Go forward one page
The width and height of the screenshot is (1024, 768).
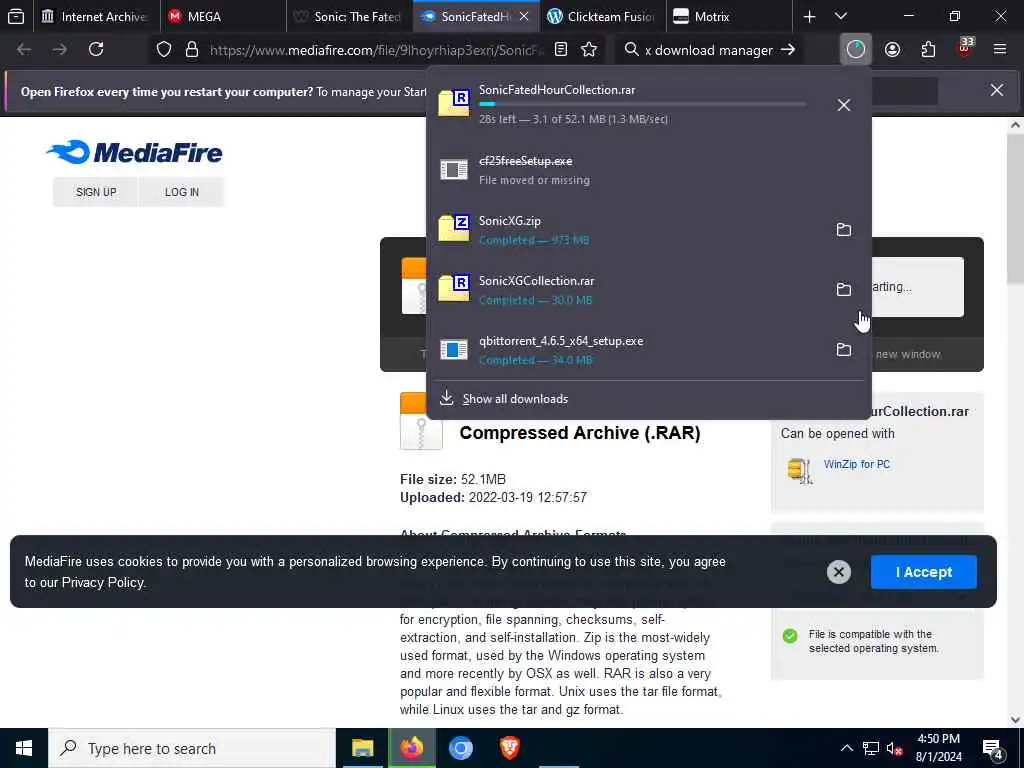60,49
